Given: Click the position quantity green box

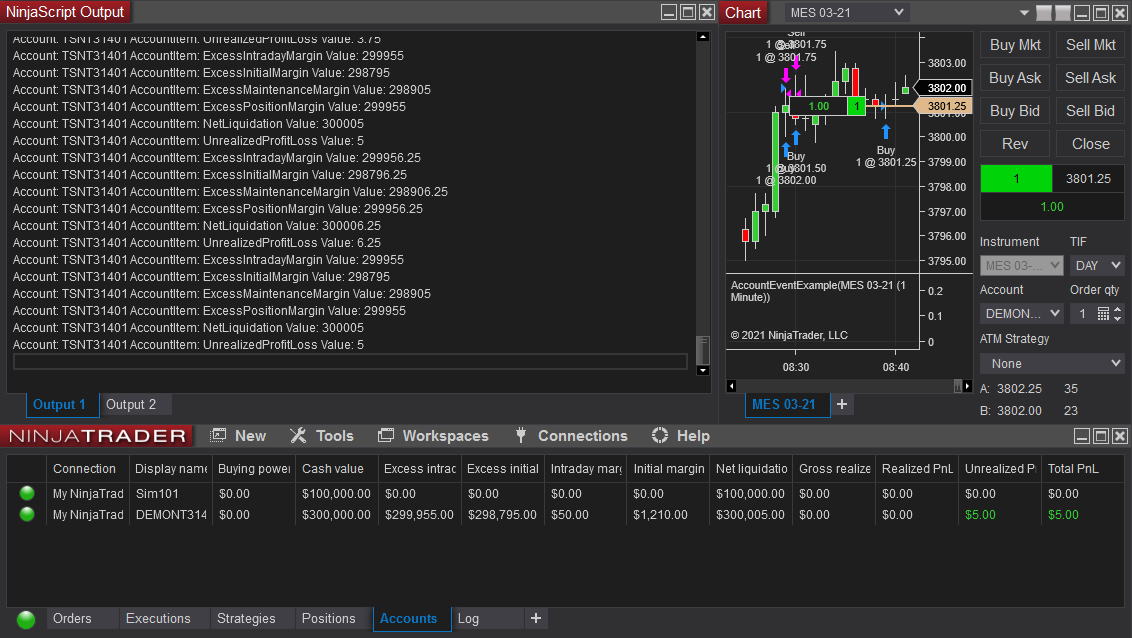Looking at the screenshot, I should point(1016,178).
